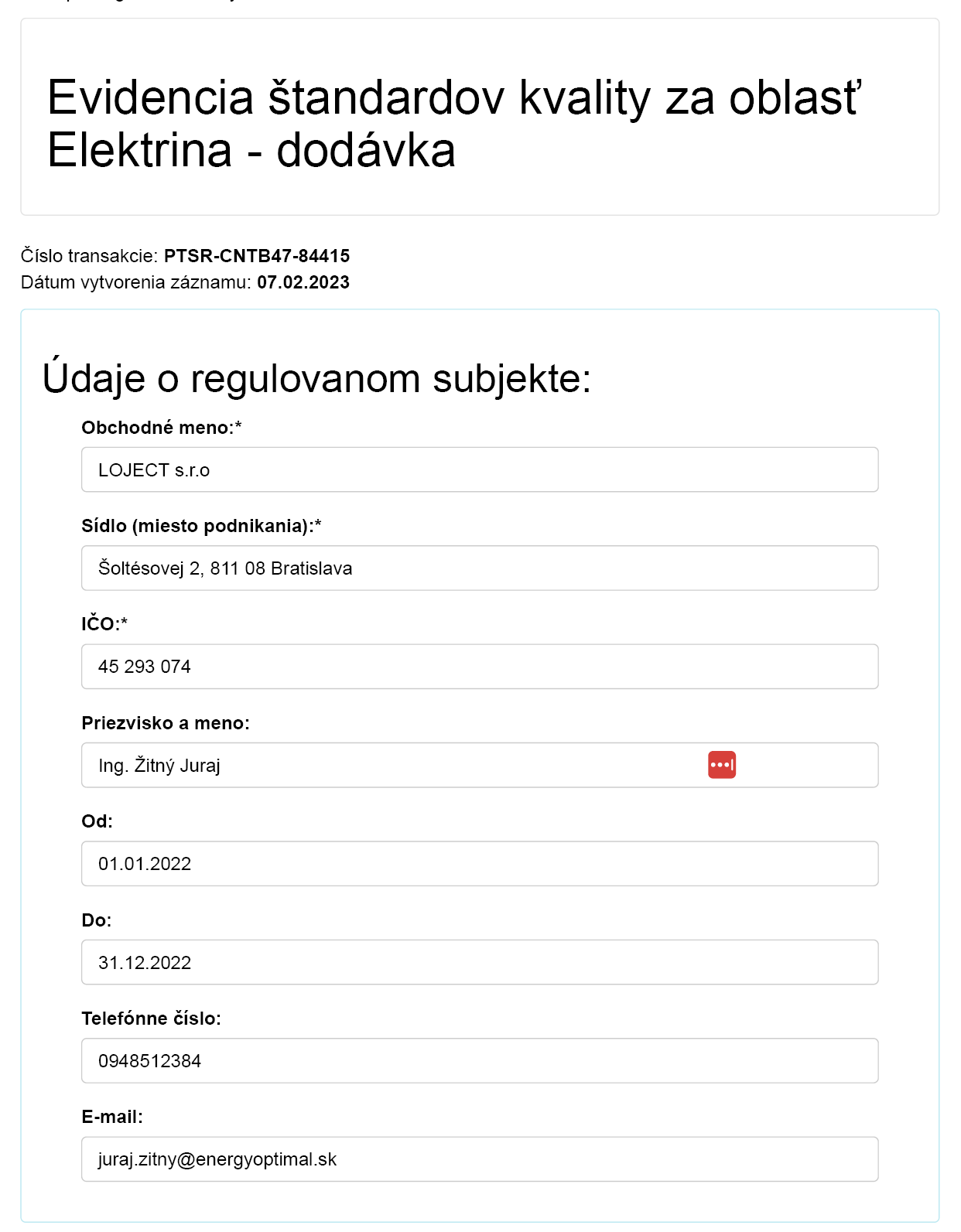Click the "Sídlo (miesto podnikania):" label

(x=201, y=526)
